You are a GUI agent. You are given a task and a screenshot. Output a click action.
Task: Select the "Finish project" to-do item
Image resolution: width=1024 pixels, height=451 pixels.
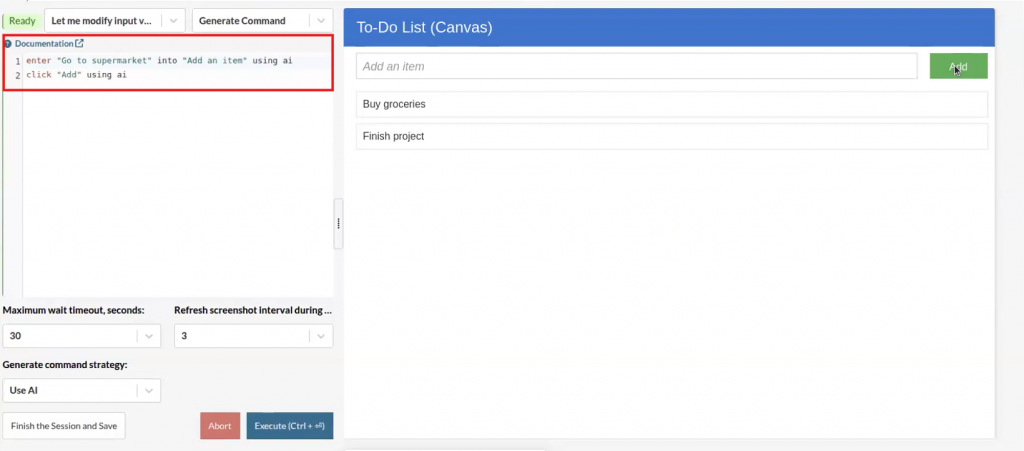671,136
